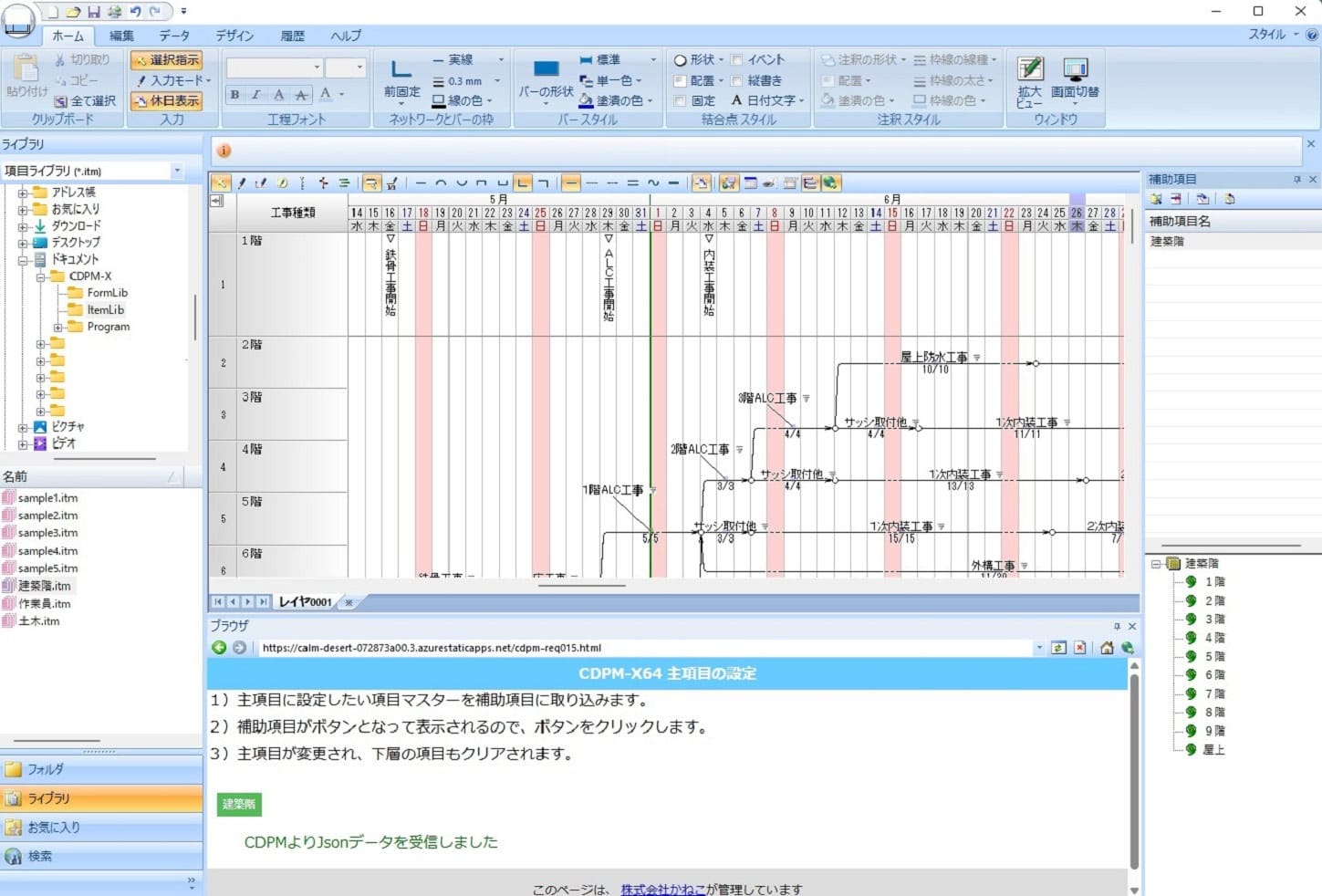Select the double line style tool
1322x896 pixels.
632,183
